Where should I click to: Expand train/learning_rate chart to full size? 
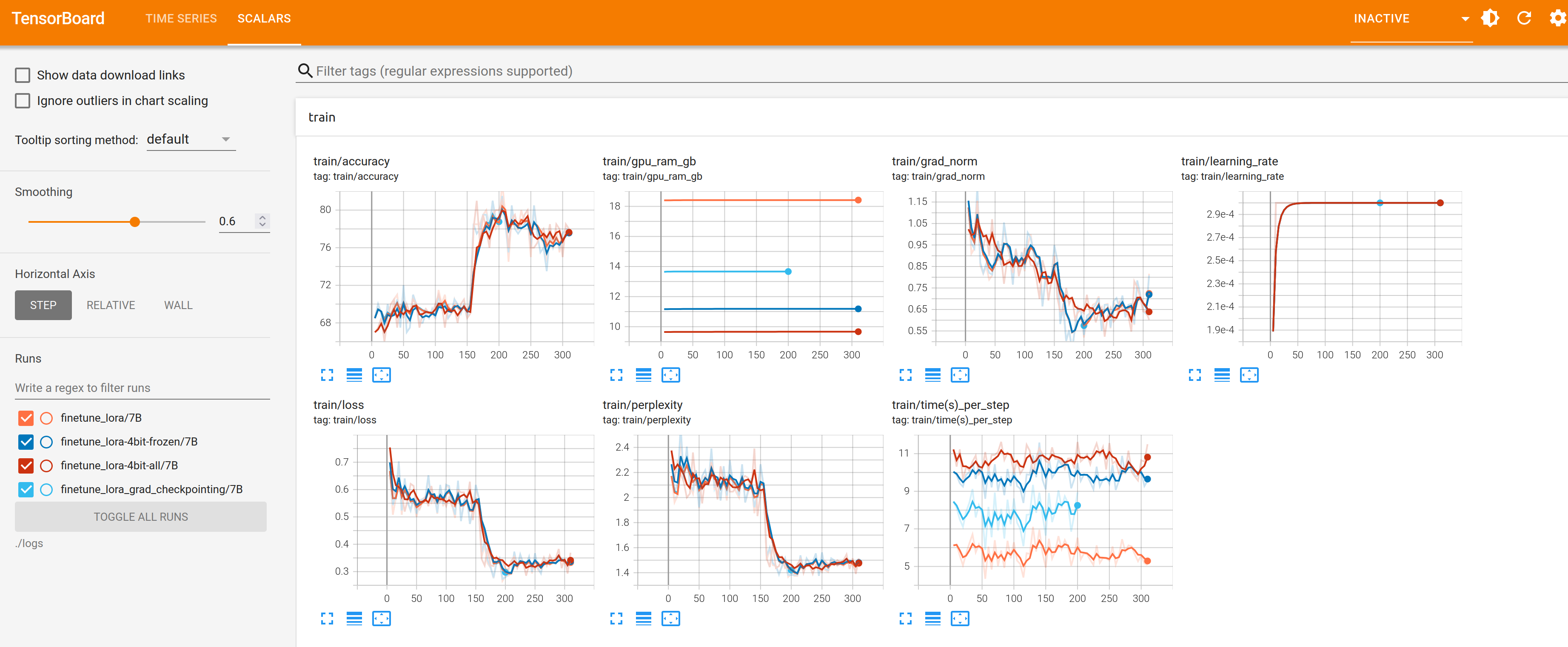(1194, 375)
